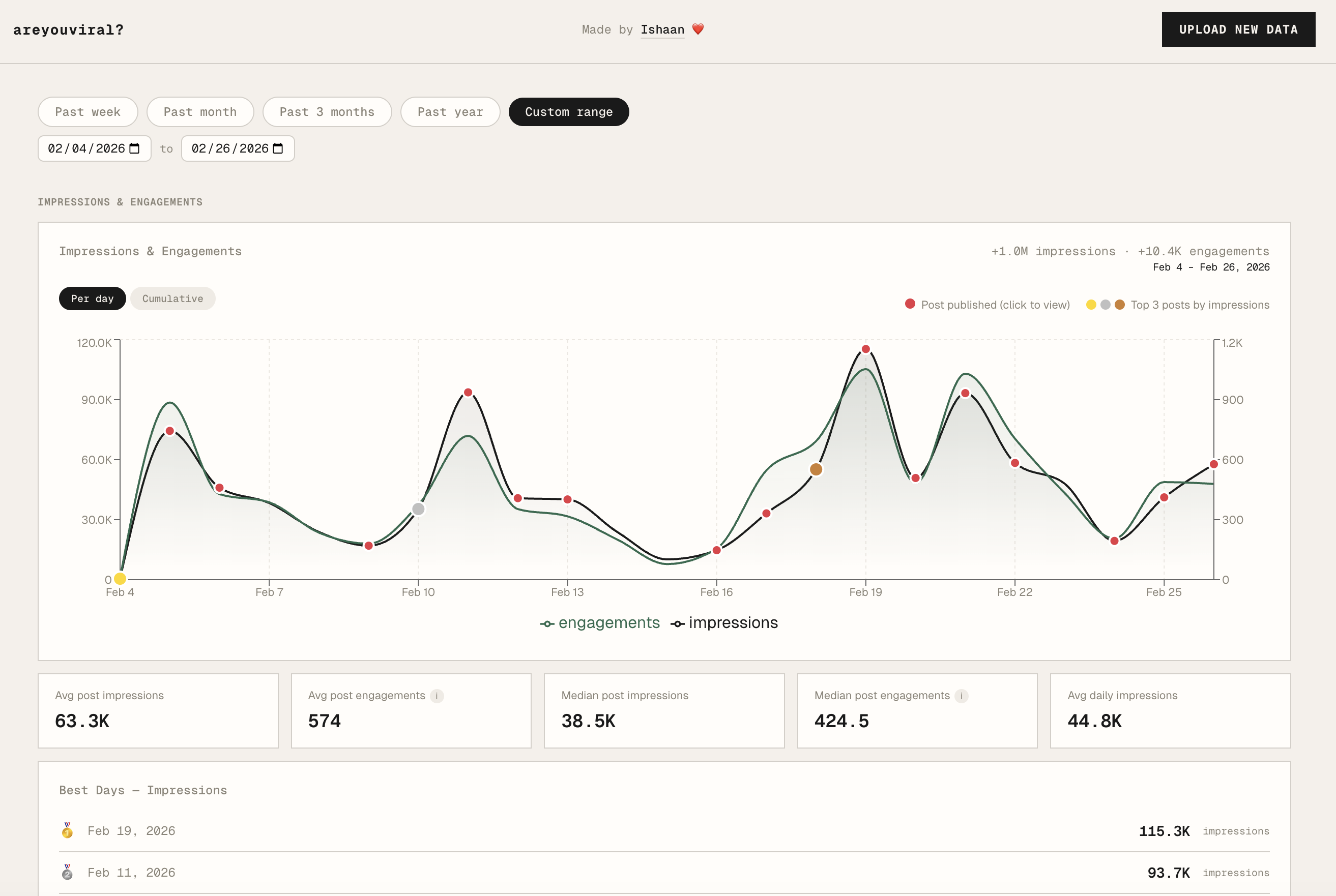Click the red post marker at Feb 11 peak
The height and width of the screenshot is (896, 1336).
coord(468,393)
